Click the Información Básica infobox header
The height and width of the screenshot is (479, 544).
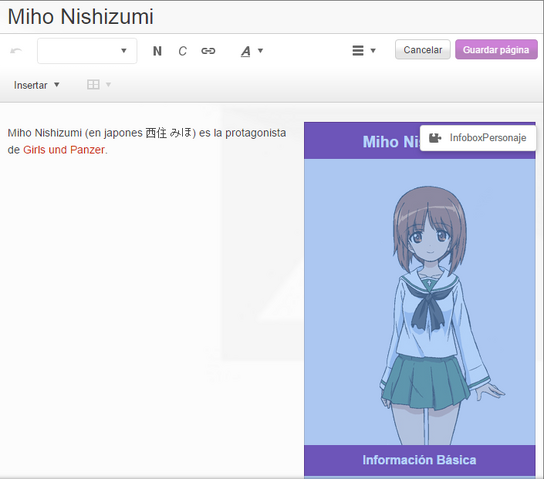[420, 460]
